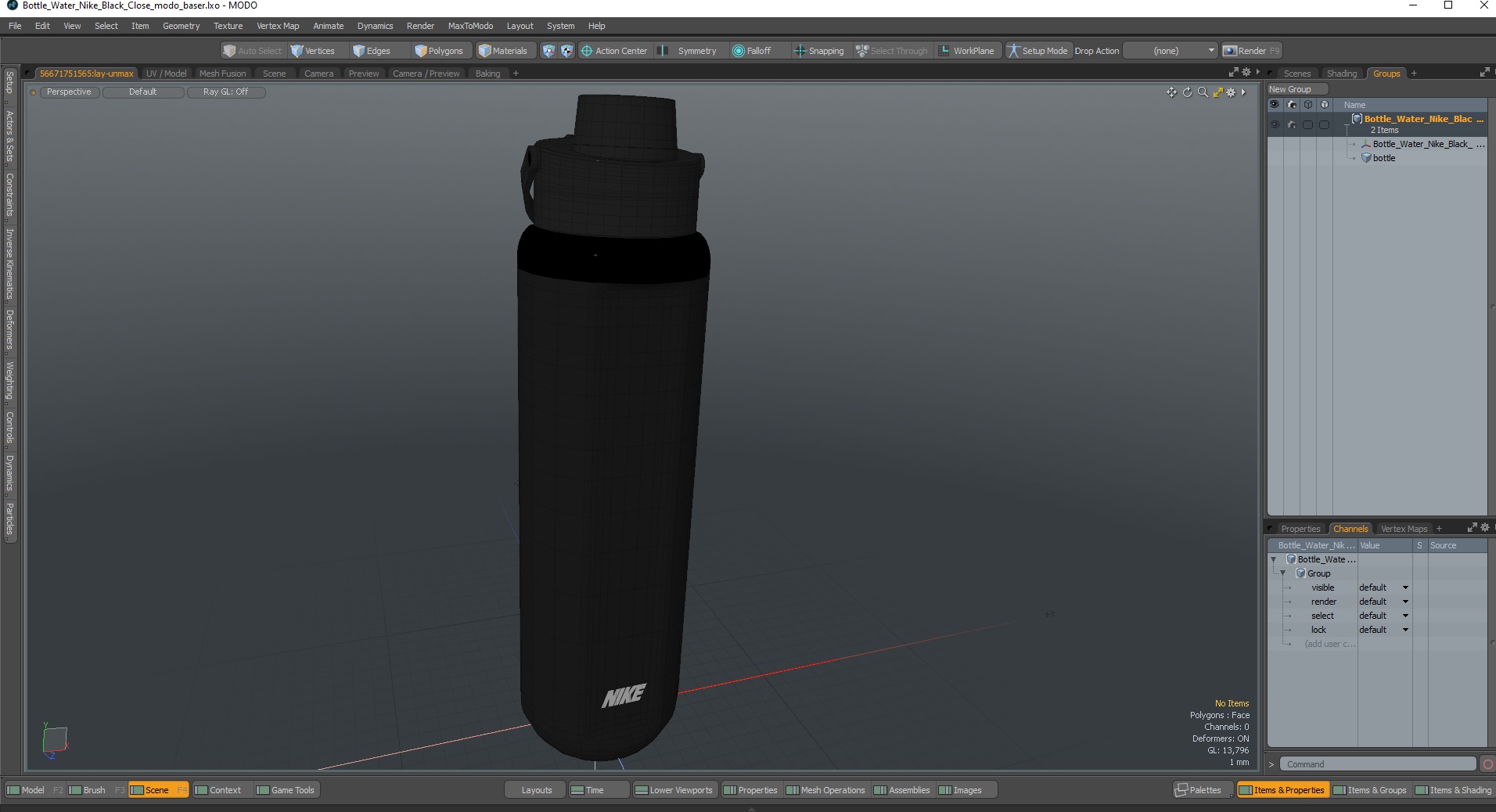Toggle render camera of Bottle_Water_Nike_Blac group
The image size is (1496, 812).
(x=1291, y=124)
